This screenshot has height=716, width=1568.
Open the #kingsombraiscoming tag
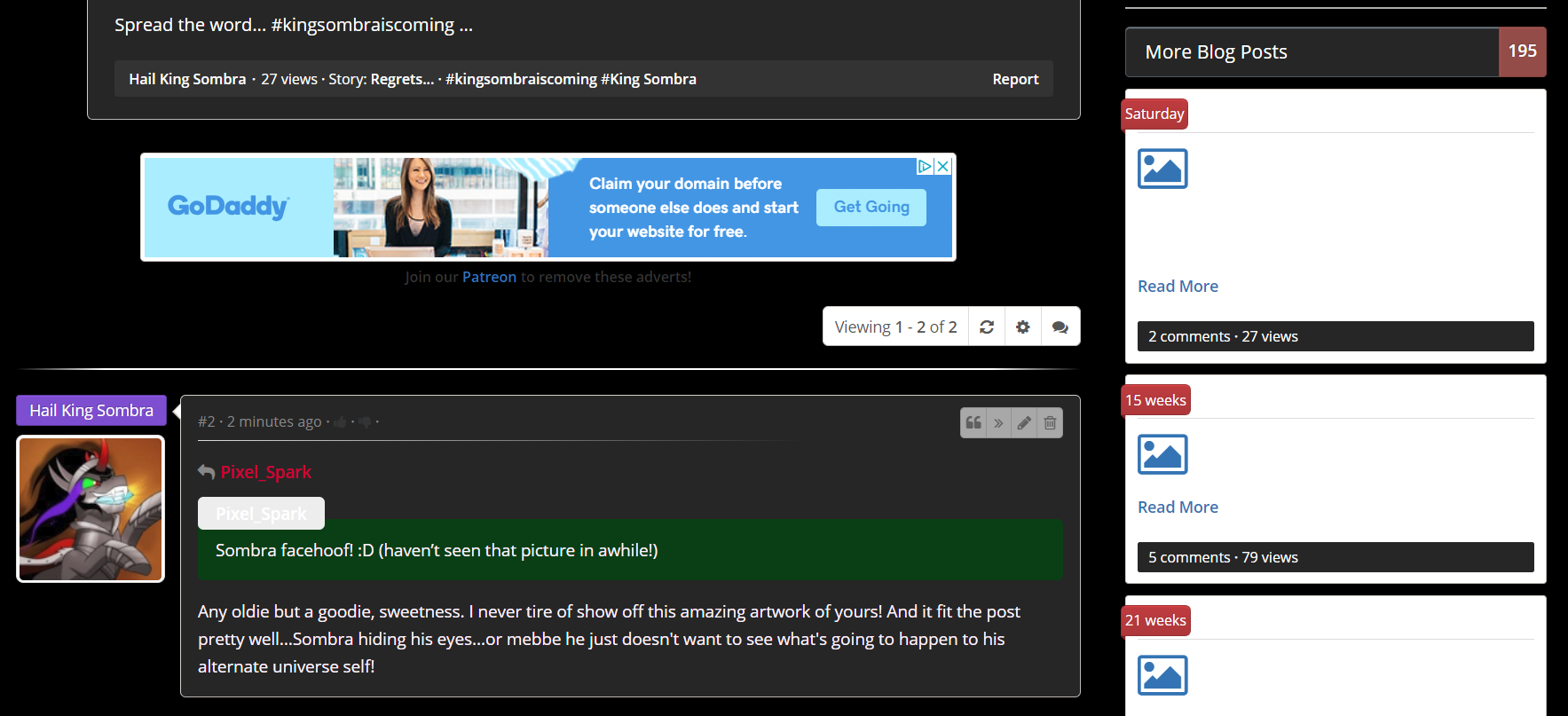(x=521, y=79)
